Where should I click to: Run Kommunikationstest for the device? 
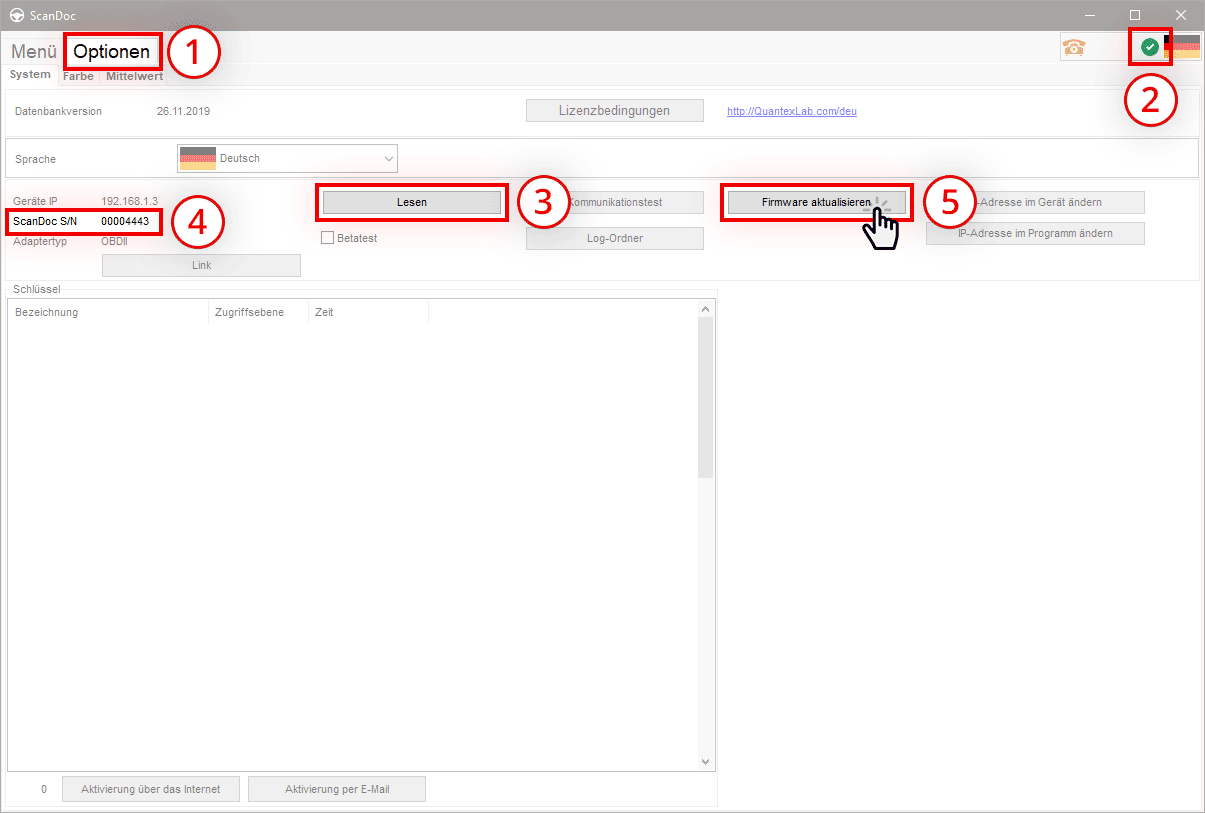[614, 202]
